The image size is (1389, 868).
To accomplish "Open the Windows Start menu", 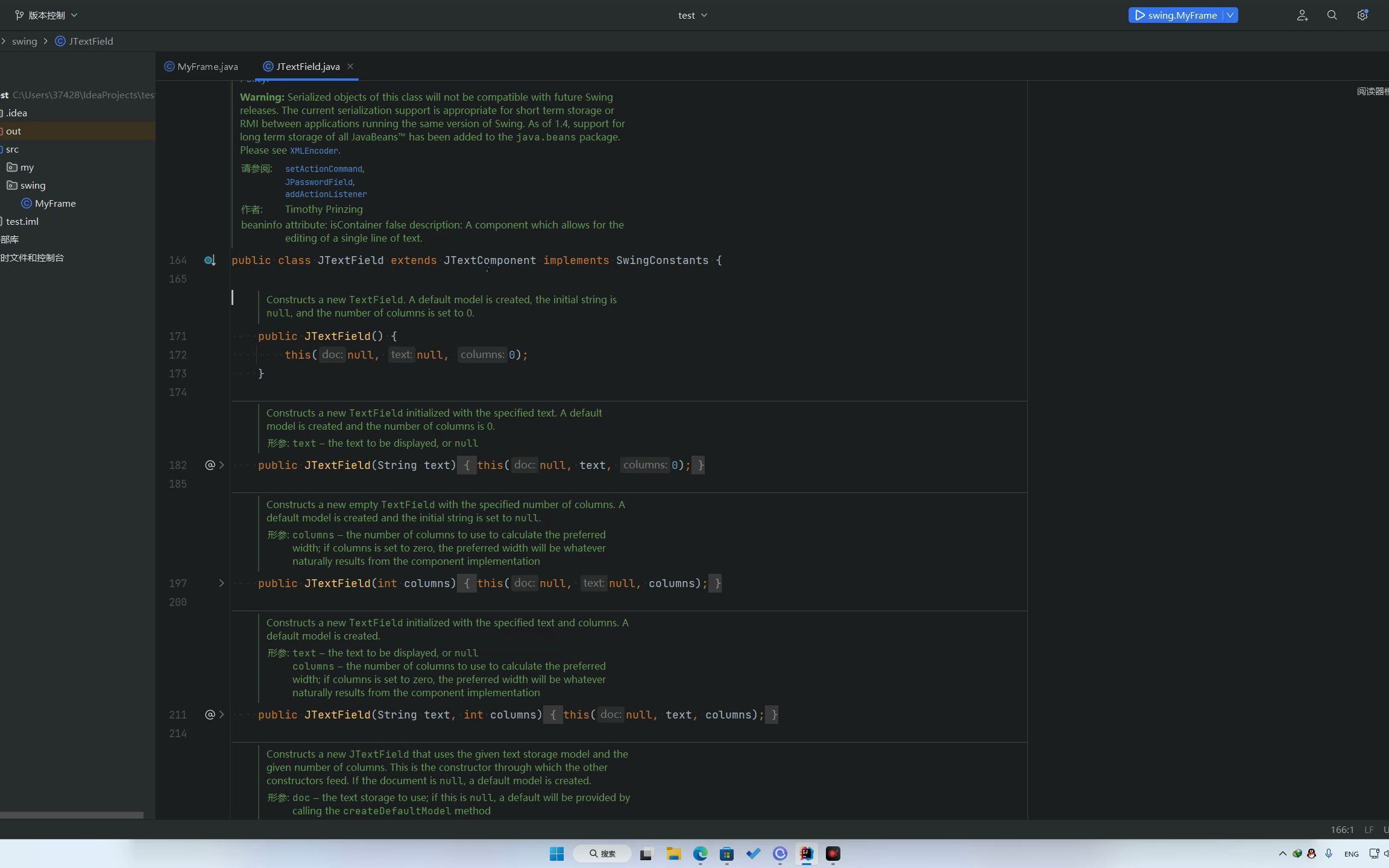I will click(x=556, y=854).
